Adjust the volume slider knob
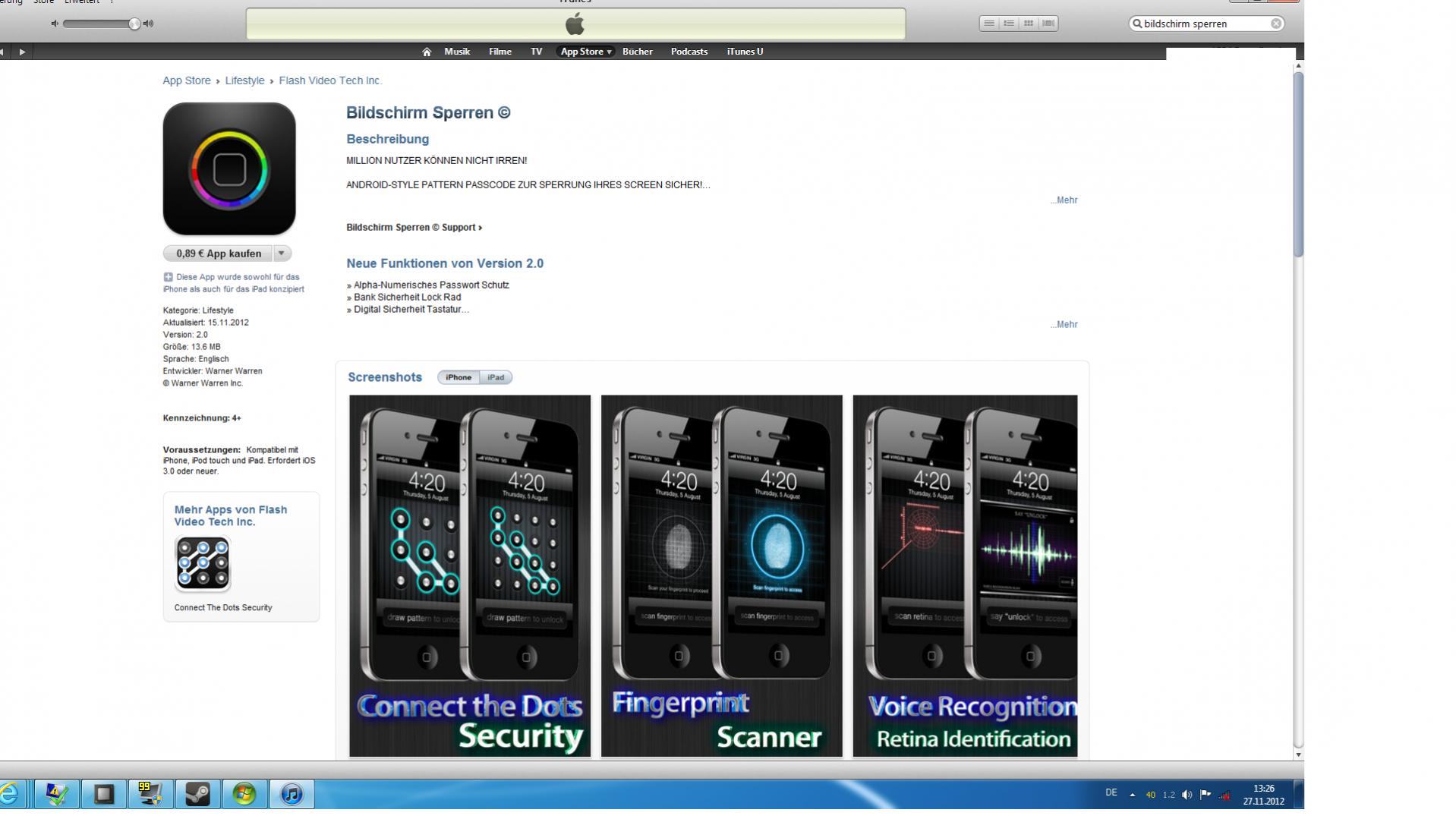The width and height of the screenshot is (1456, 819). (134, 24)
